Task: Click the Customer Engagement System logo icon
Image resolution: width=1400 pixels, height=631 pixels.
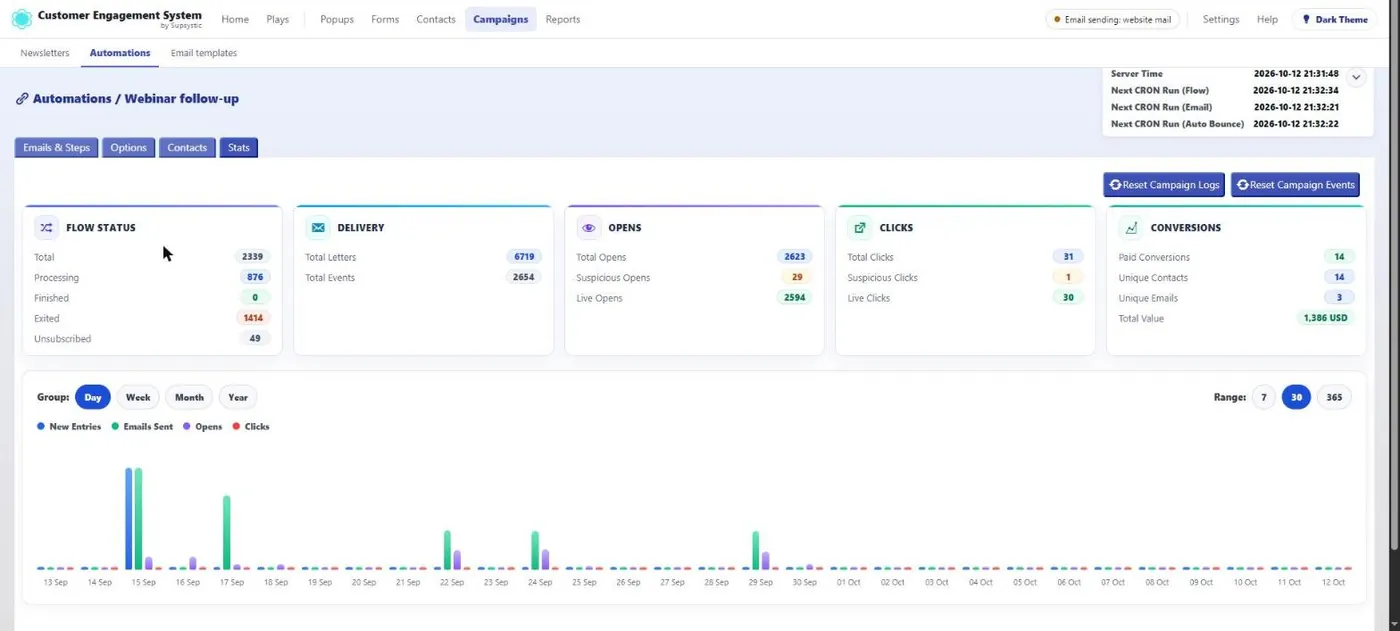Action: tap(21, 19)
